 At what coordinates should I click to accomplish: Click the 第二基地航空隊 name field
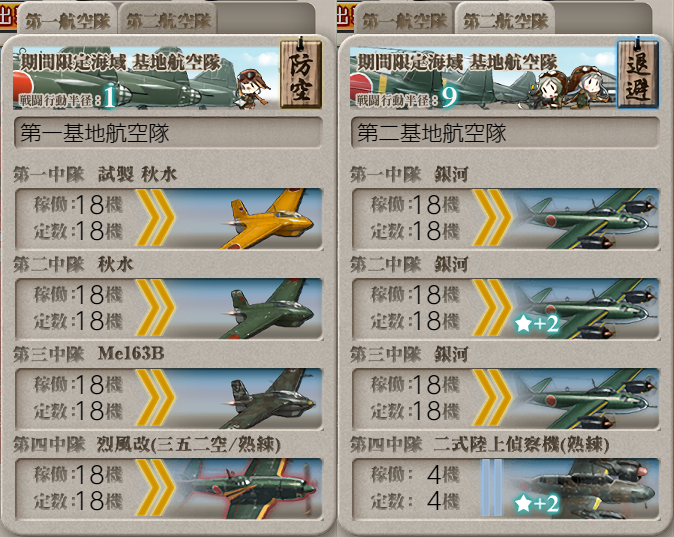click(x=506, y=132)
